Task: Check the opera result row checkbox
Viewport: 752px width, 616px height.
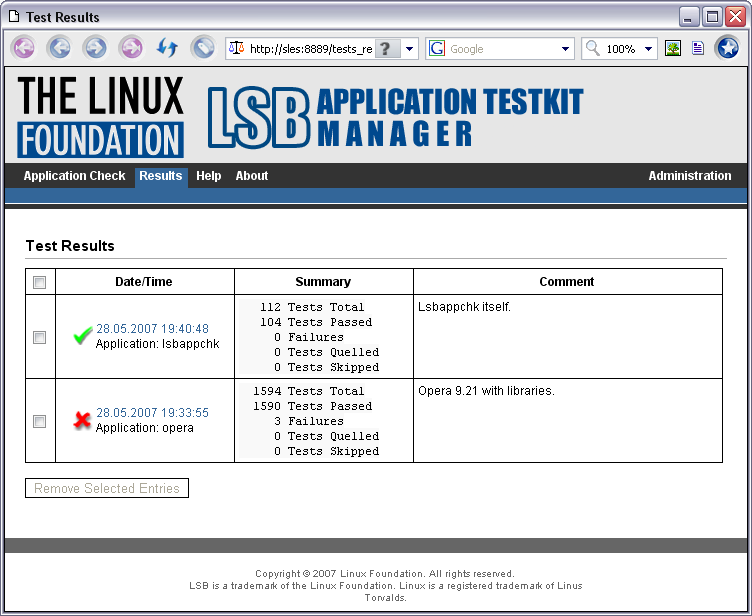Action: (x=40, y=421)
